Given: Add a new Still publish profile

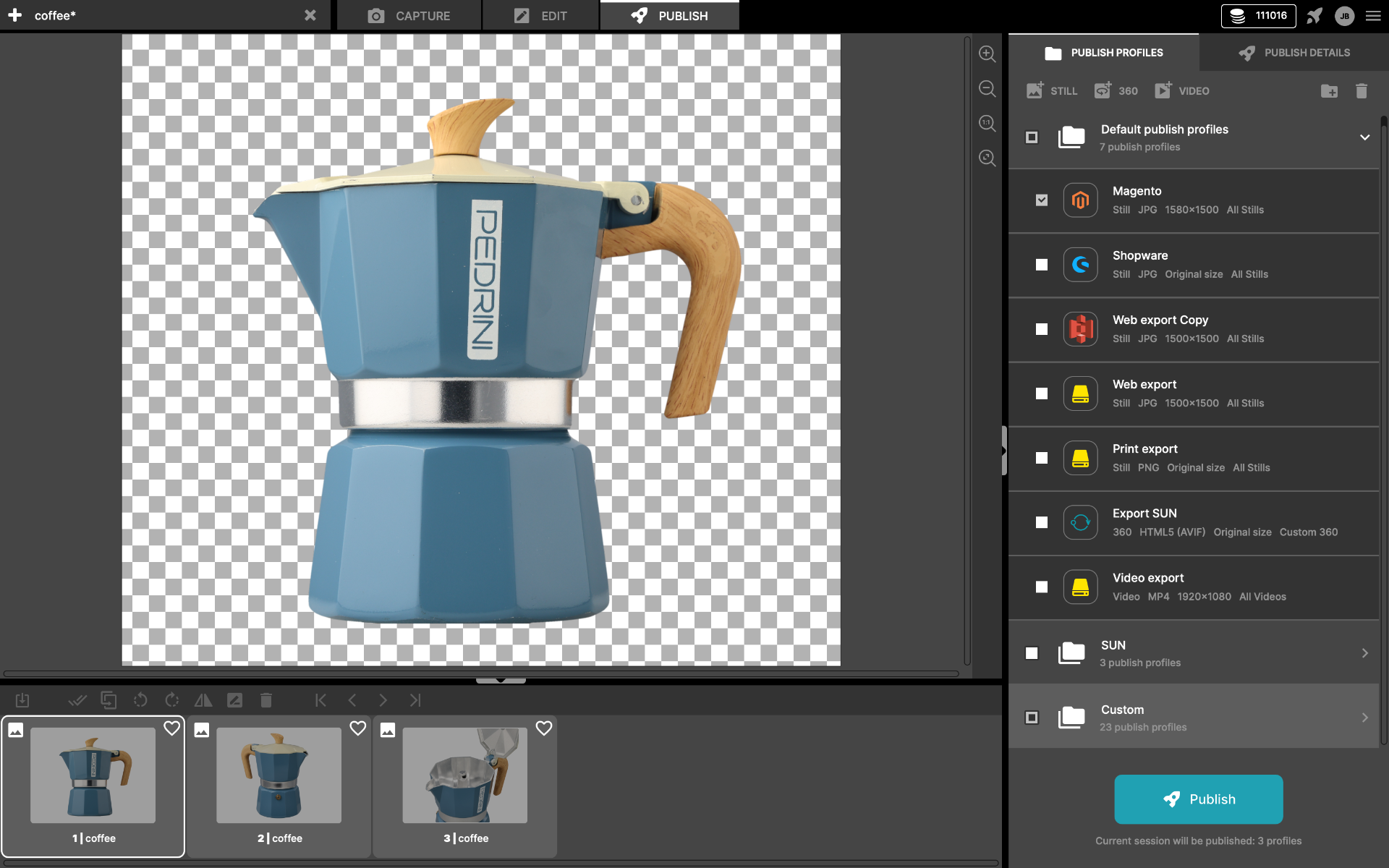Looking at the screenshot, I should tap(1052, 90).
